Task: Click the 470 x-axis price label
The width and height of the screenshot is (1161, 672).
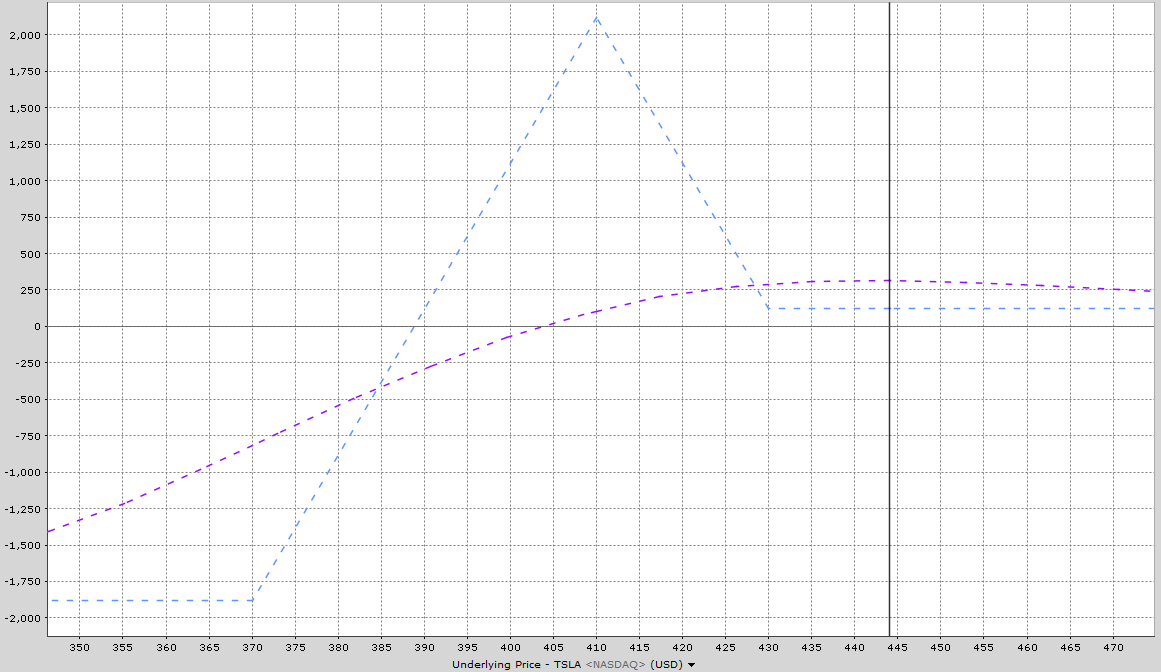Action: (x=1113, y=647)
